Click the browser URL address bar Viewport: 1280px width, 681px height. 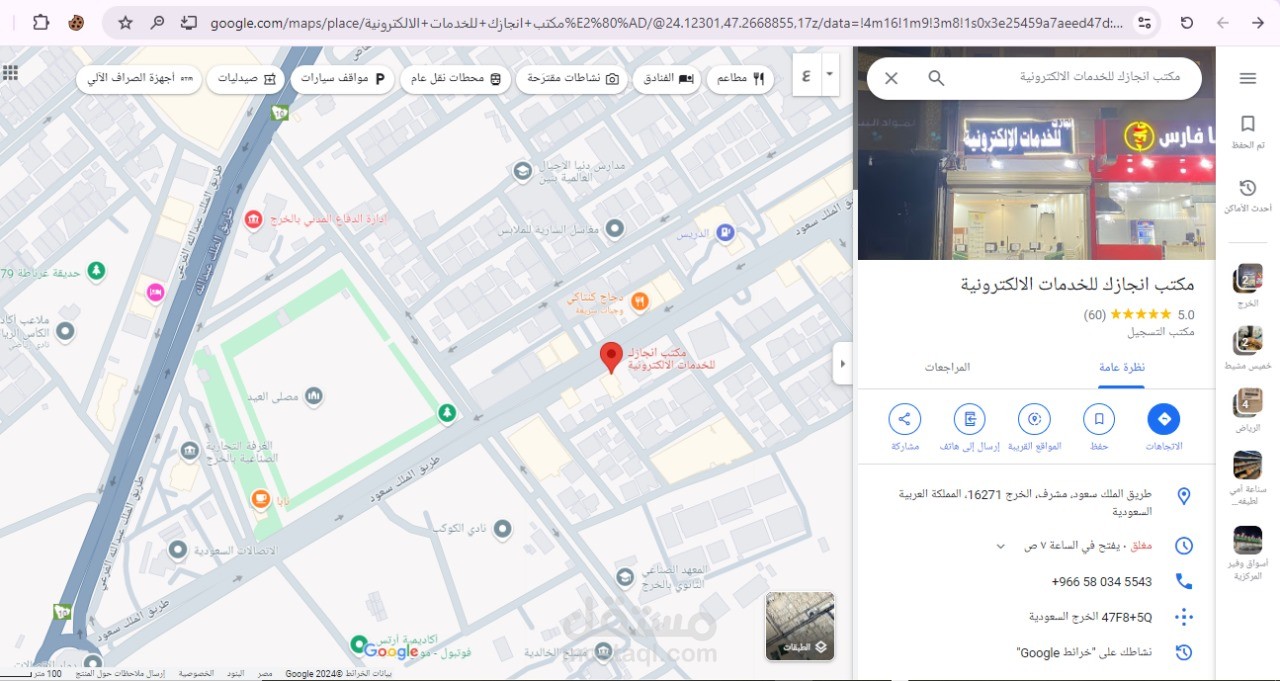click(665, 22)
